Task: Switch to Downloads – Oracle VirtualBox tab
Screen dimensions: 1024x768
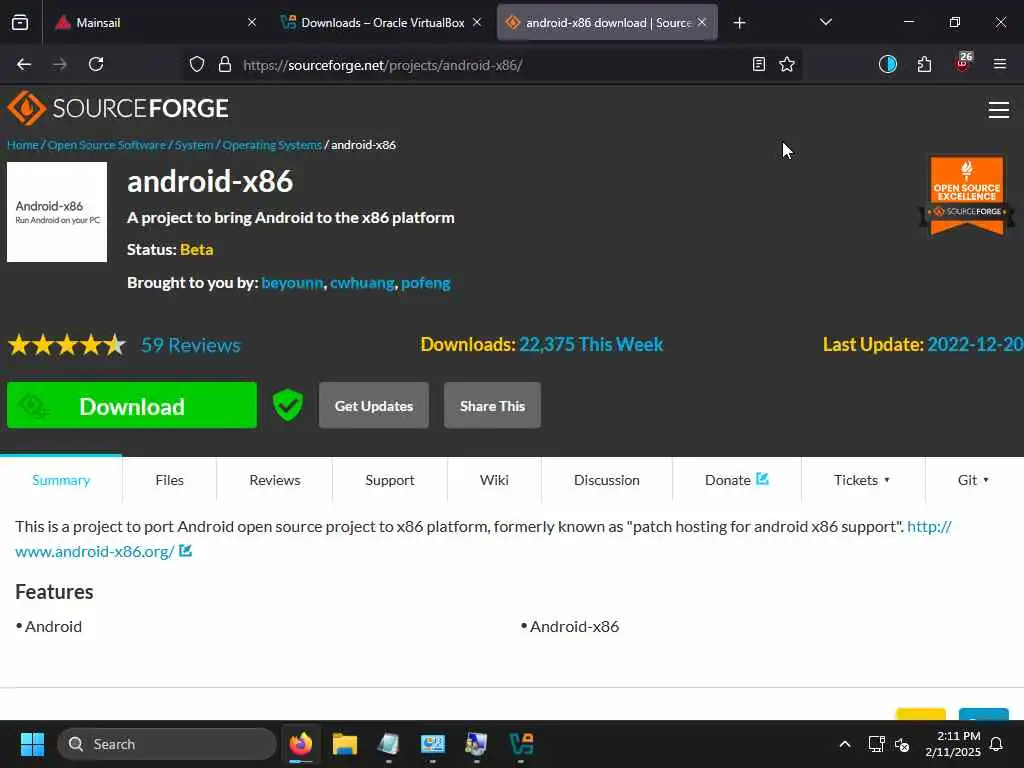Action: 381,22
